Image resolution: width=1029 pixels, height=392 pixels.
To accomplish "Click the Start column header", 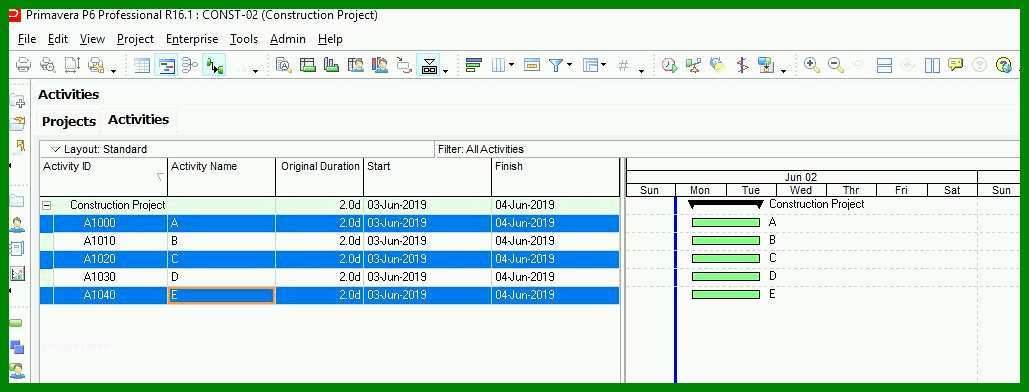I will [x=427, y=177].
